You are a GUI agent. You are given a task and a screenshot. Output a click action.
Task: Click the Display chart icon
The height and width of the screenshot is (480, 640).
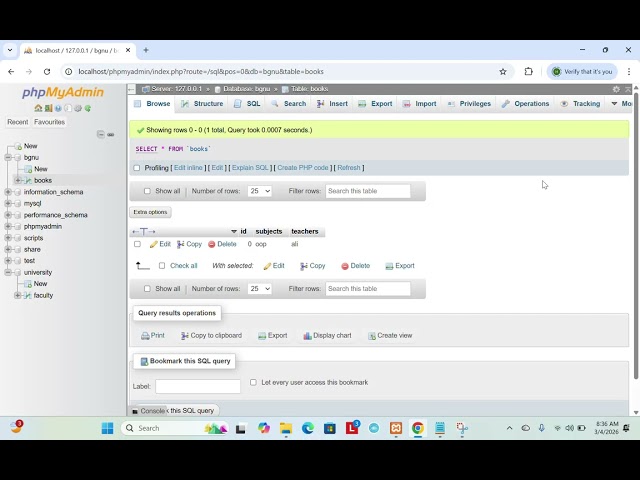(307, 336)
